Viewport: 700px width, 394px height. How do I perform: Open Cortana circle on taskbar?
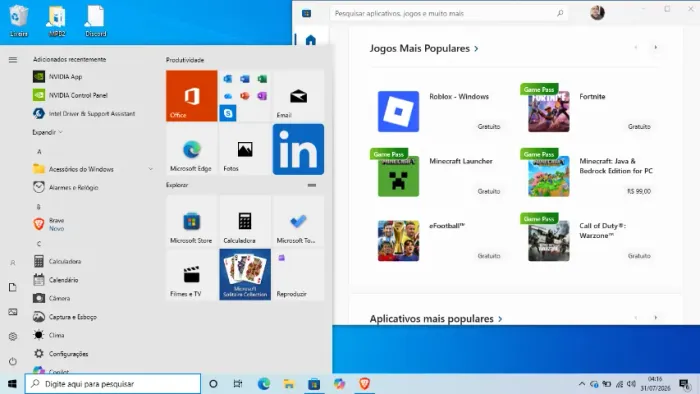coord(213,384)
